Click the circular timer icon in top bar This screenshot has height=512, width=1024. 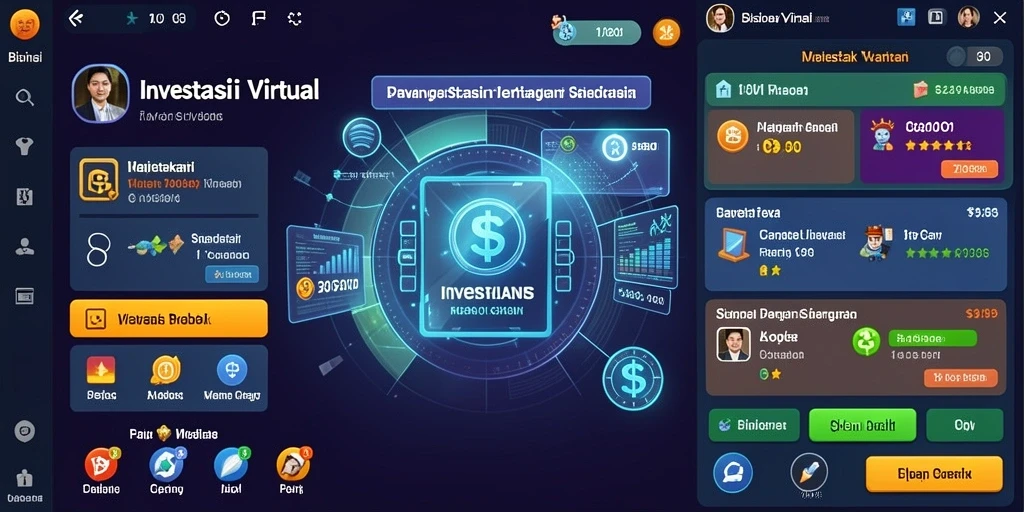(x=222, y=18)
